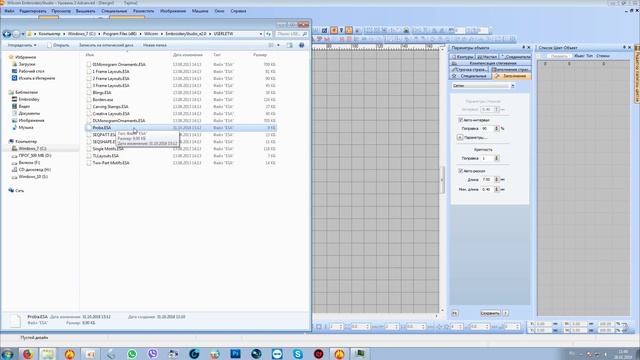Click the Program Files (x86) breadcrumb
This screenshot has height=360, width=640.
tap(120, 34)
